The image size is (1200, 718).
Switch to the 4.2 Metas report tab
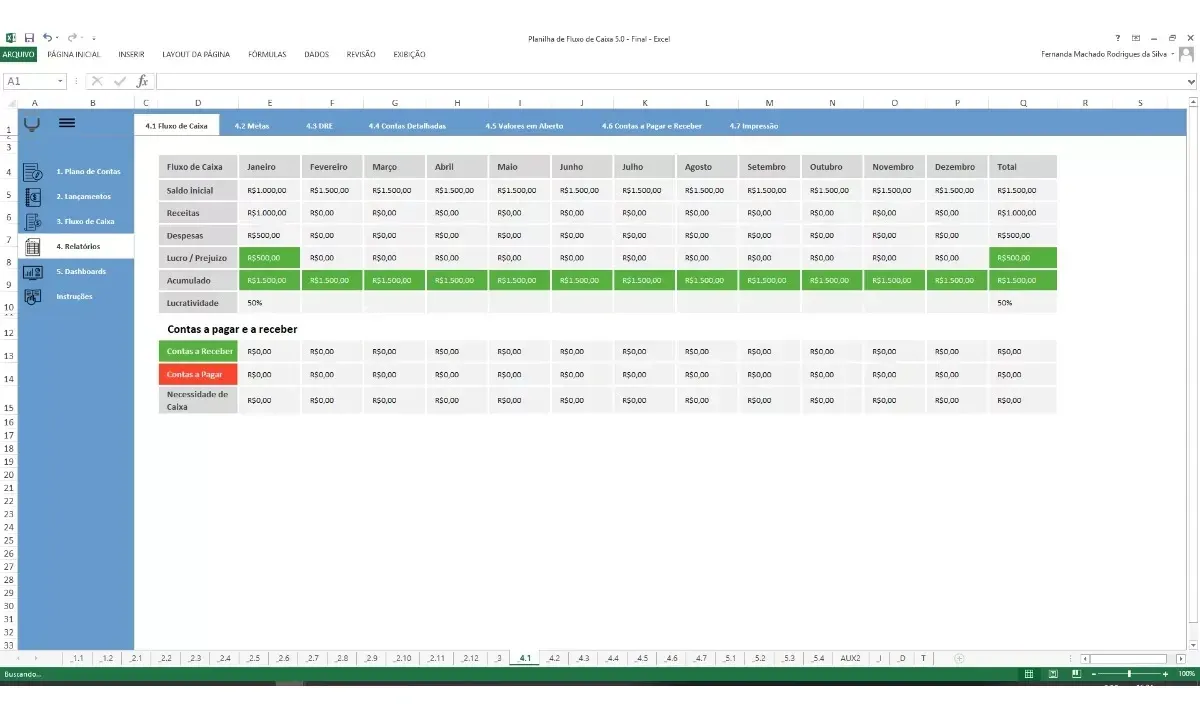pos(252,126)
